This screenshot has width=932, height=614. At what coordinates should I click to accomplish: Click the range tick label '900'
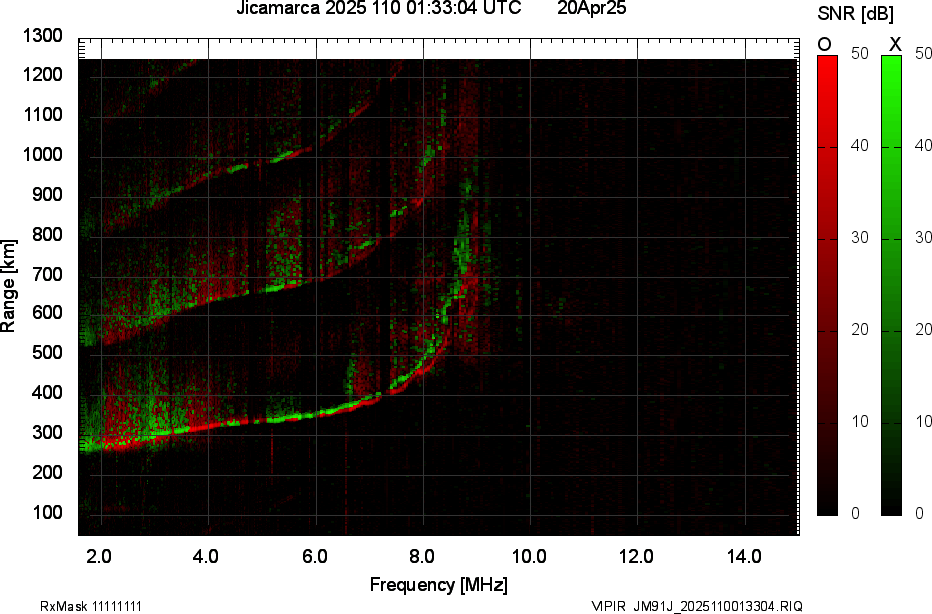47,194
